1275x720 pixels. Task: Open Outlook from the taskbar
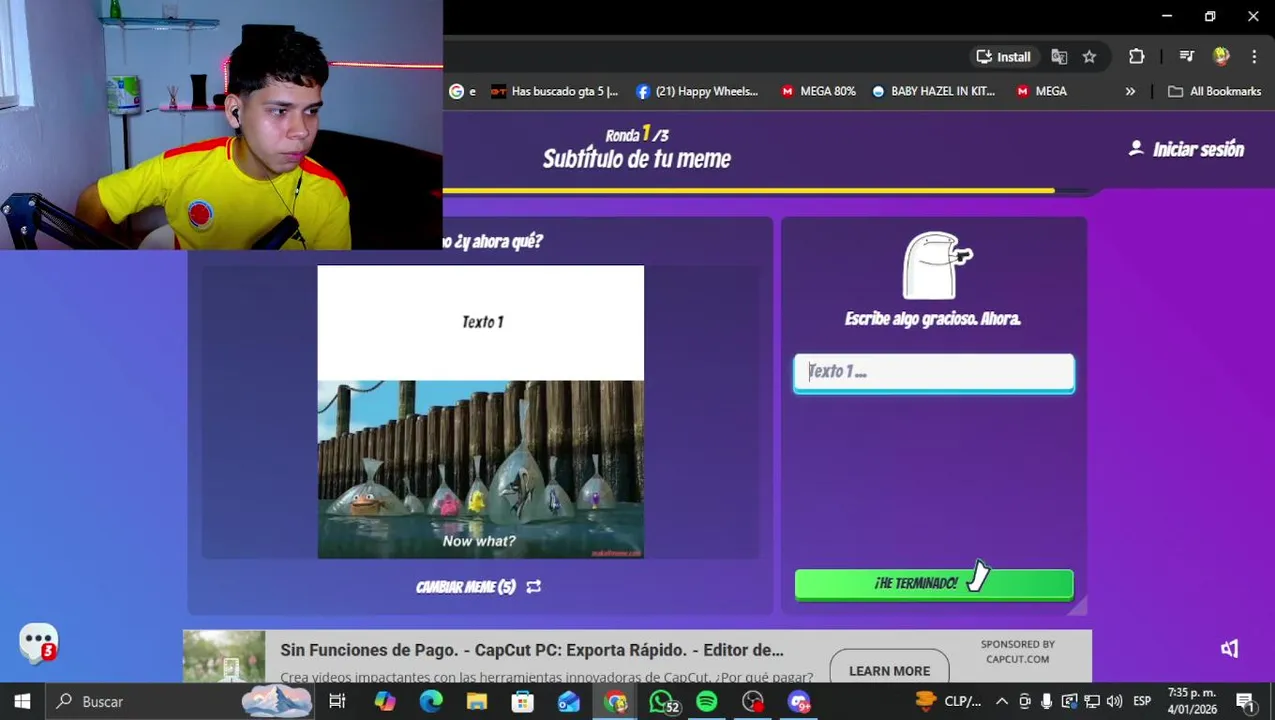tap(569, 702)
